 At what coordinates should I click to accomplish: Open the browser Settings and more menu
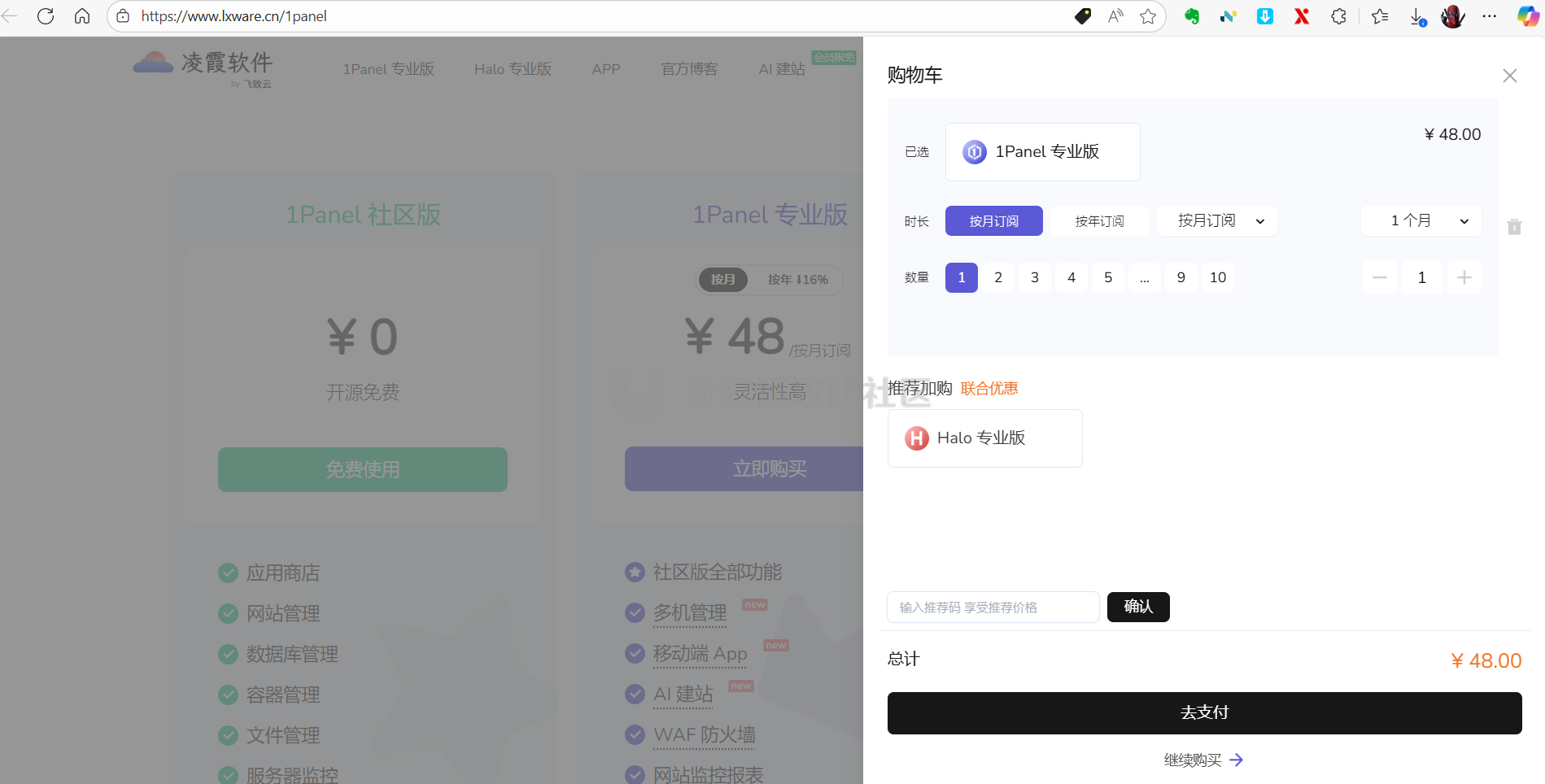pos(1490,16)
